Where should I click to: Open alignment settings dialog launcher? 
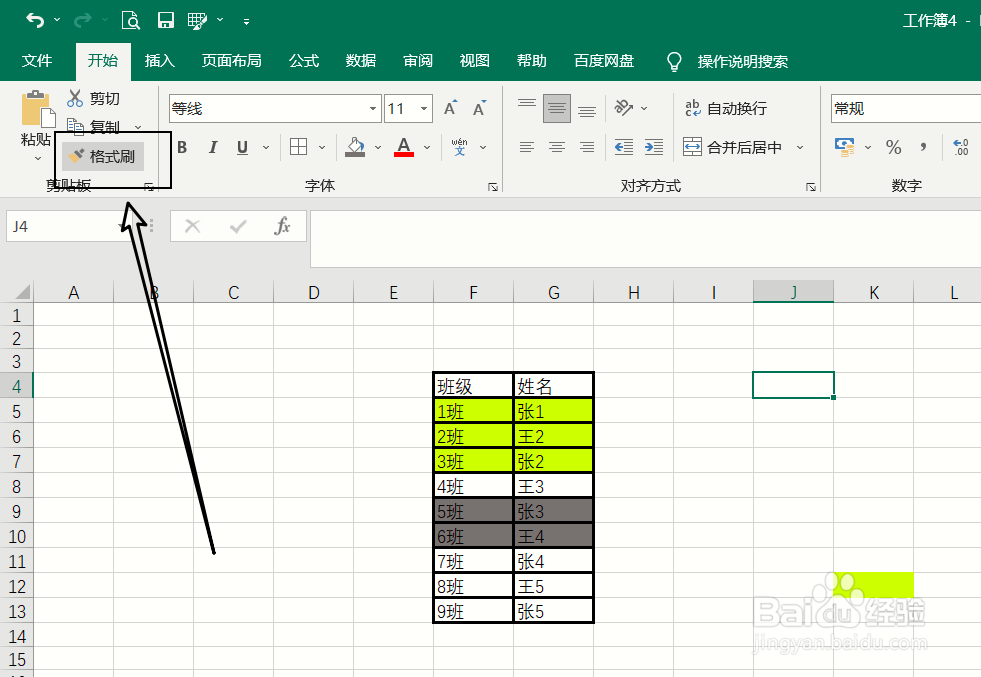(x=811, y=187)
